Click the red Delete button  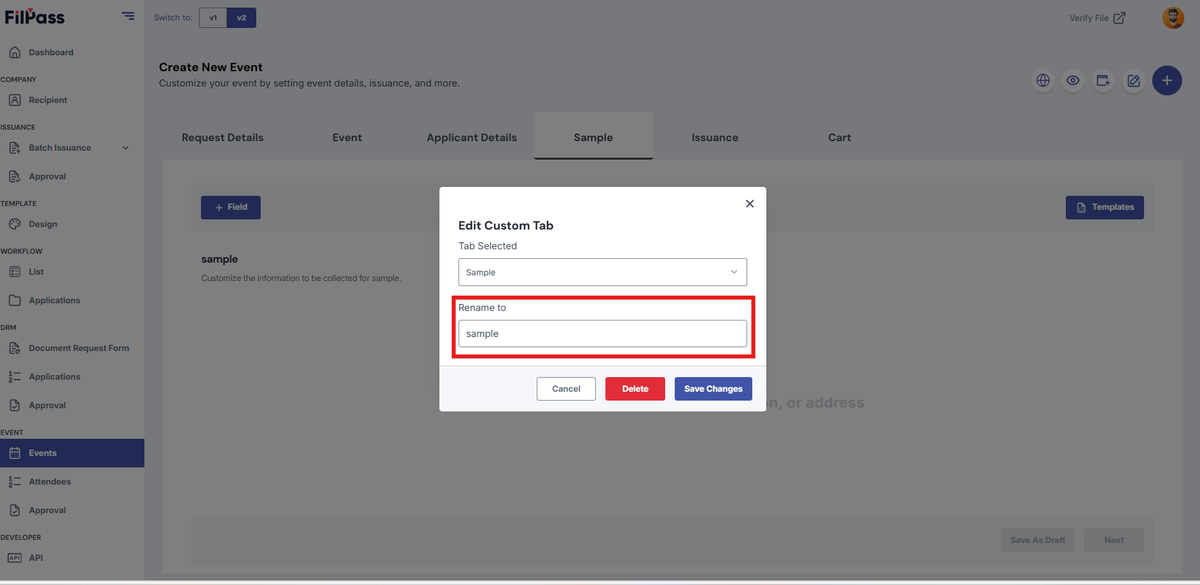[635, 389]
